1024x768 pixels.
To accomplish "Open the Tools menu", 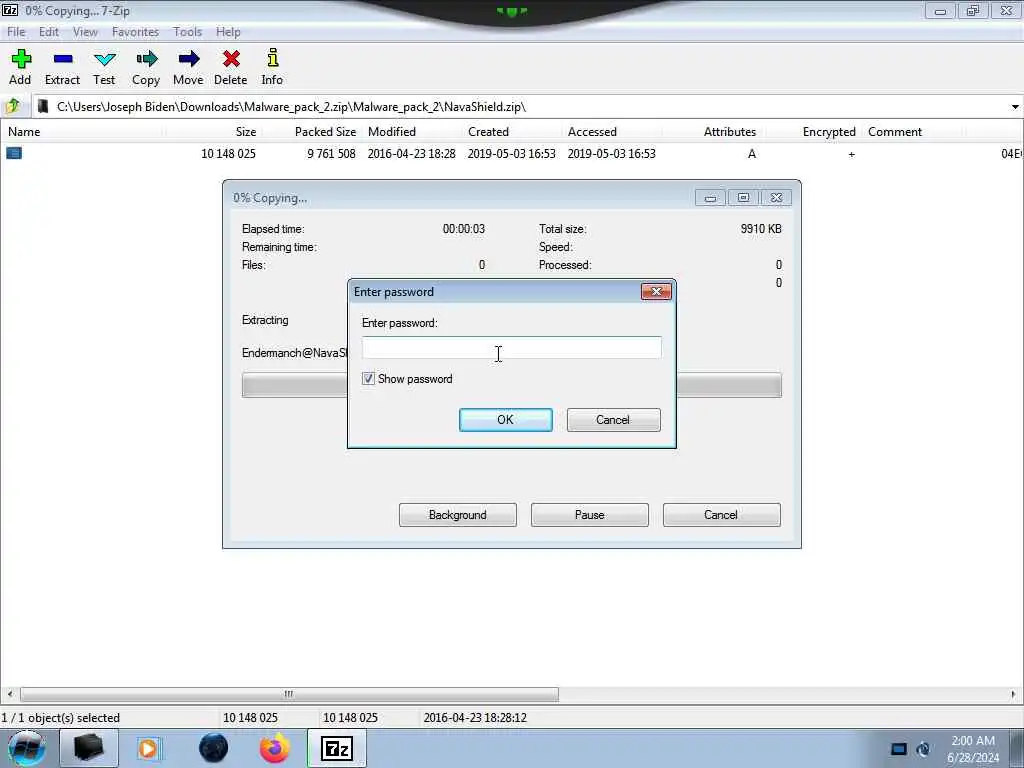I will pos(187,31).
